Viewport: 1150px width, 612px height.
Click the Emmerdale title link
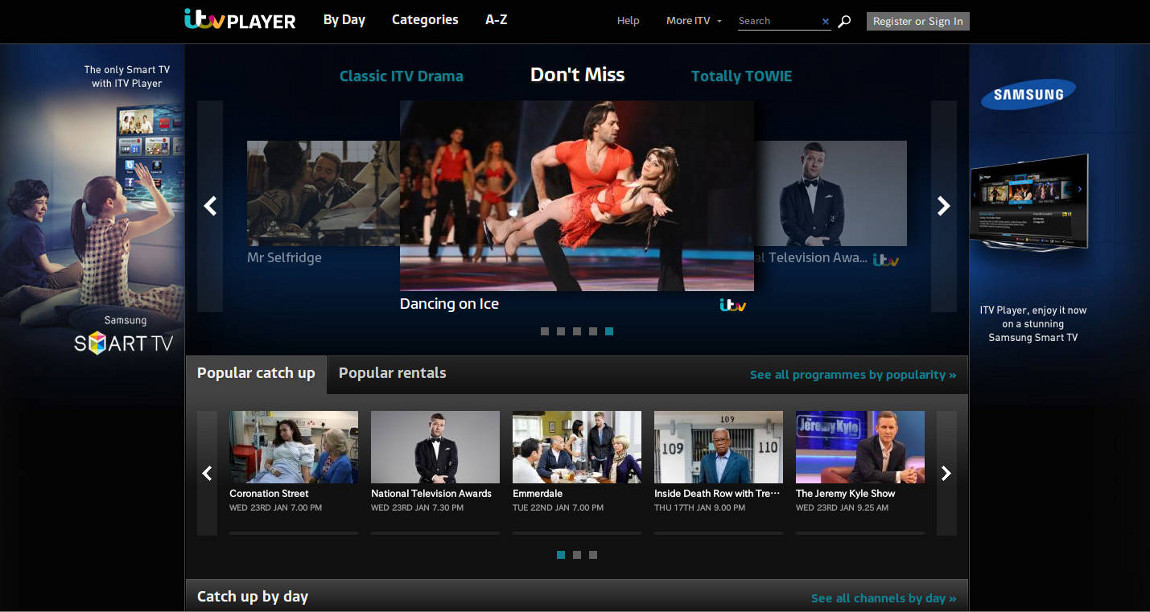coord(538,494)
